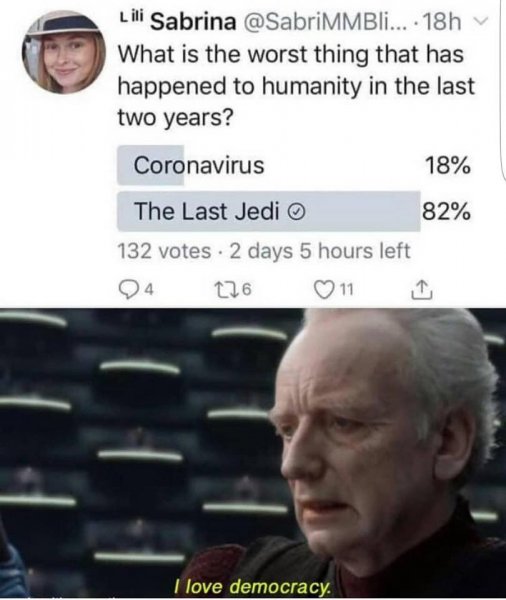Open the 132 votes count
The image size is (506, 600).
tap(164, 251)
